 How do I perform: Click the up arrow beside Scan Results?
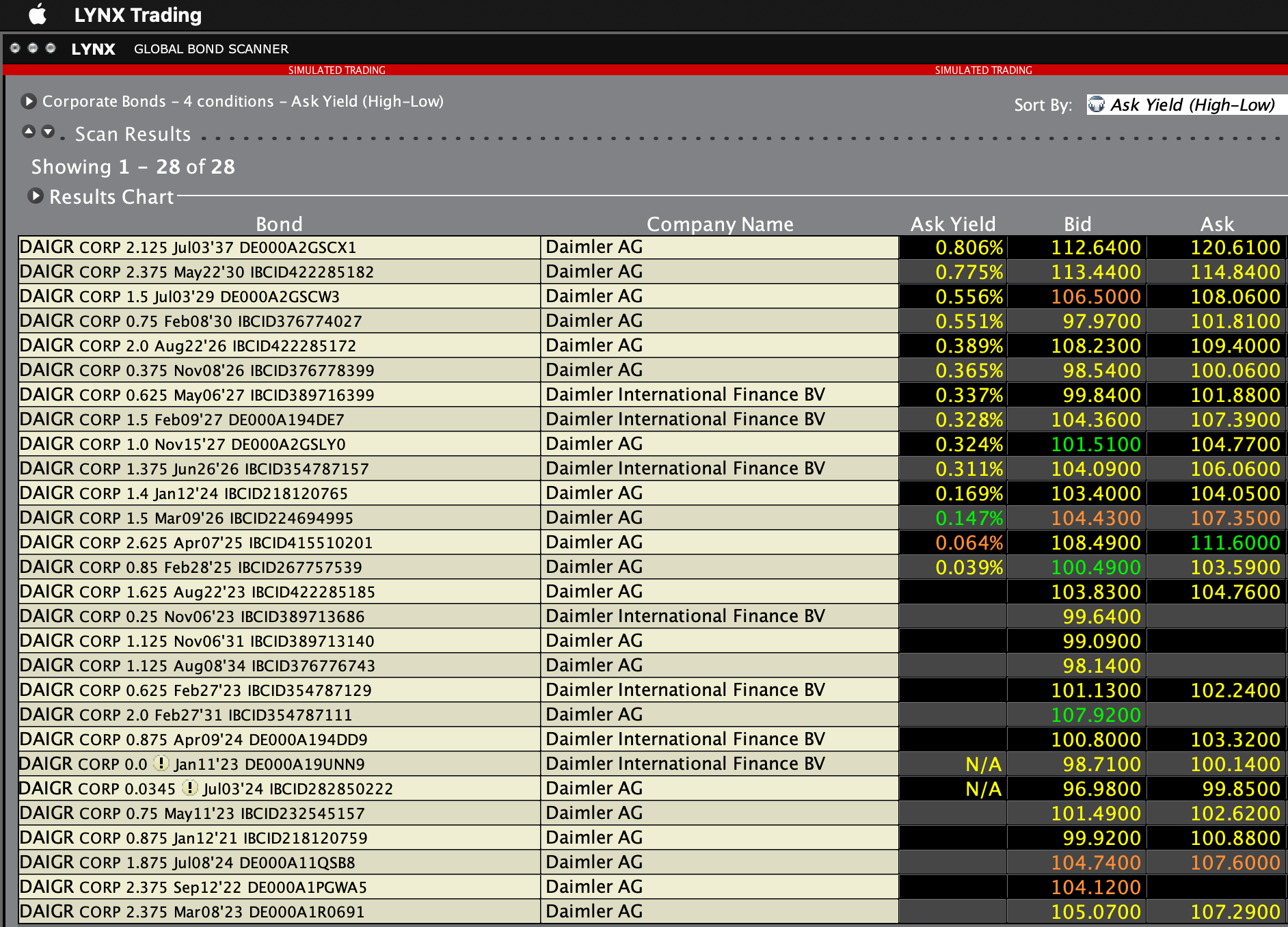tap(29, 131)
